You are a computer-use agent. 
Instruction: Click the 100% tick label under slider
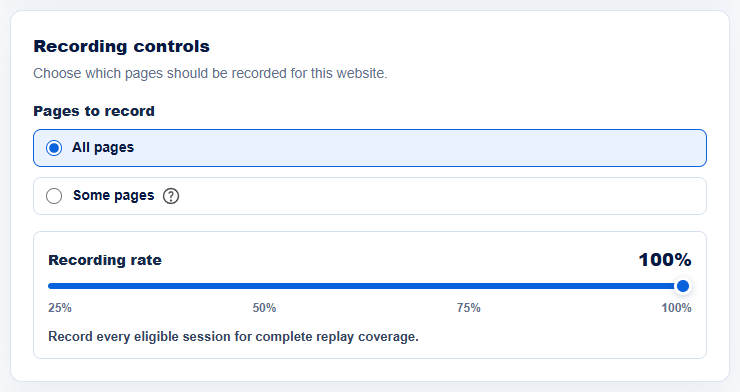[x=676, y=308]
